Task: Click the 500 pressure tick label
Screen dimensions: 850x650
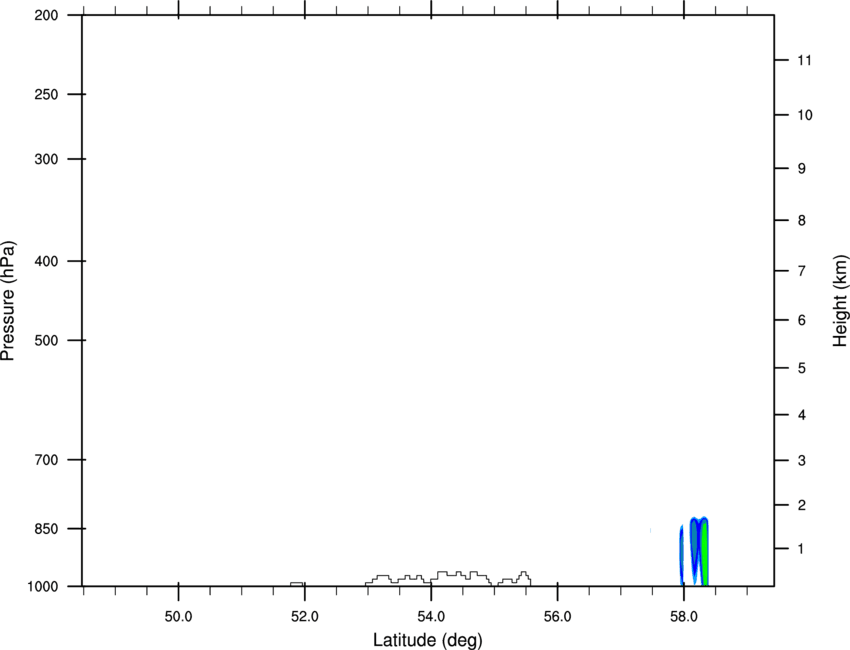Action: tap(46, 340)
